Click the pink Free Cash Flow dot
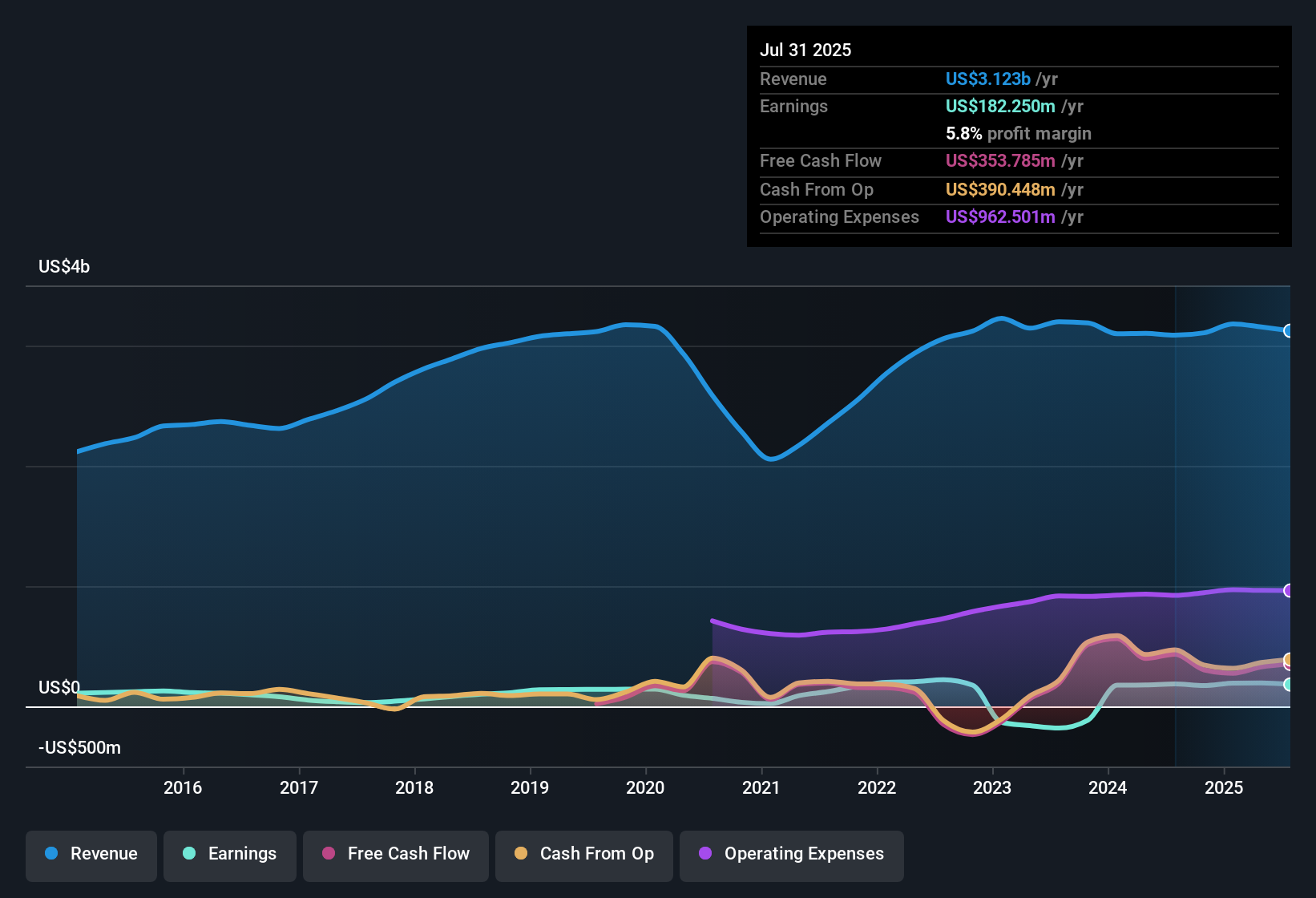 tap(328, 855)
